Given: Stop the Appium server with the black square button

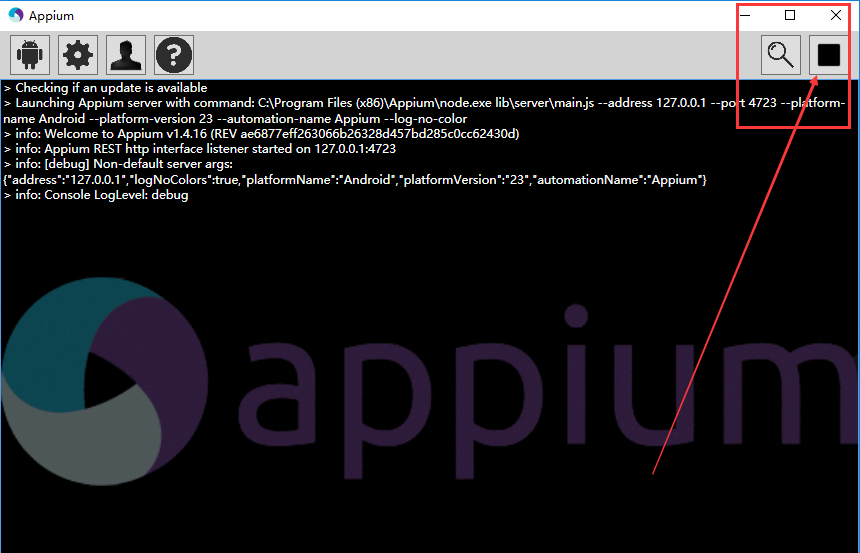Looking at the screenshot, I should 829,55.
